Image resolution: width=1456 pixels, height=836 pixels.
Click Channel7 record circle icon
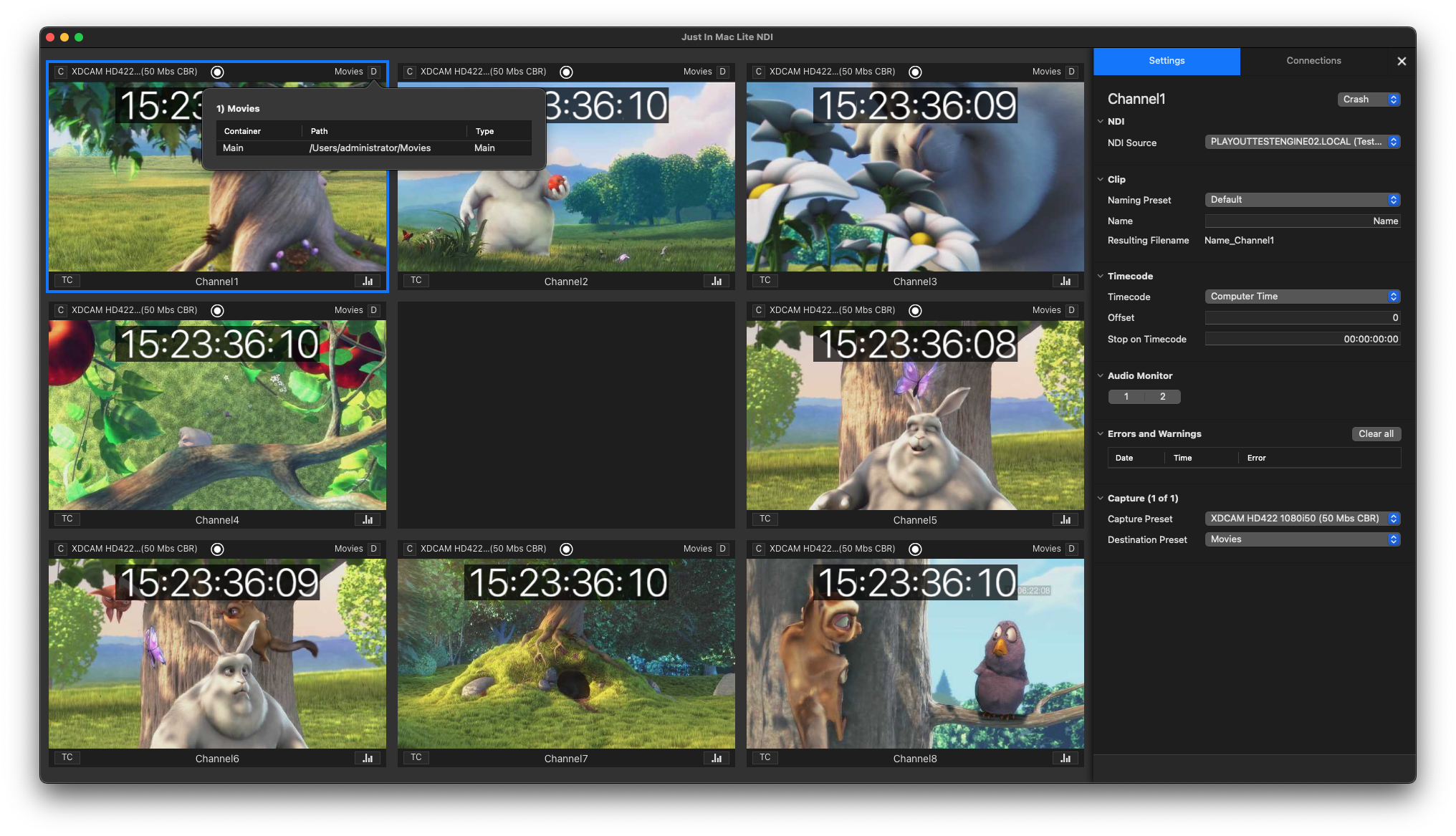tap(566, 549)
